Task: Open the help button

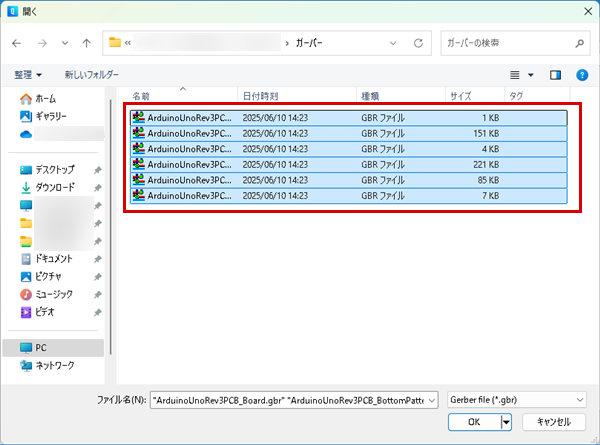Action: click(582, 75)
